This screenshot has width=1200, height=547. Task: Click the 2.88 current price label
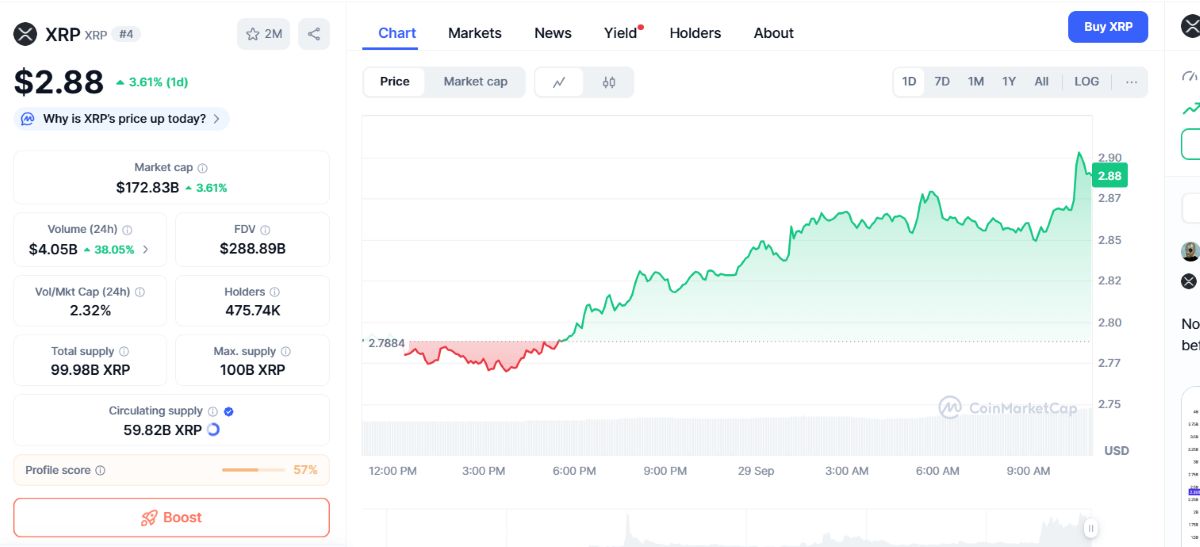[1109, 176]
